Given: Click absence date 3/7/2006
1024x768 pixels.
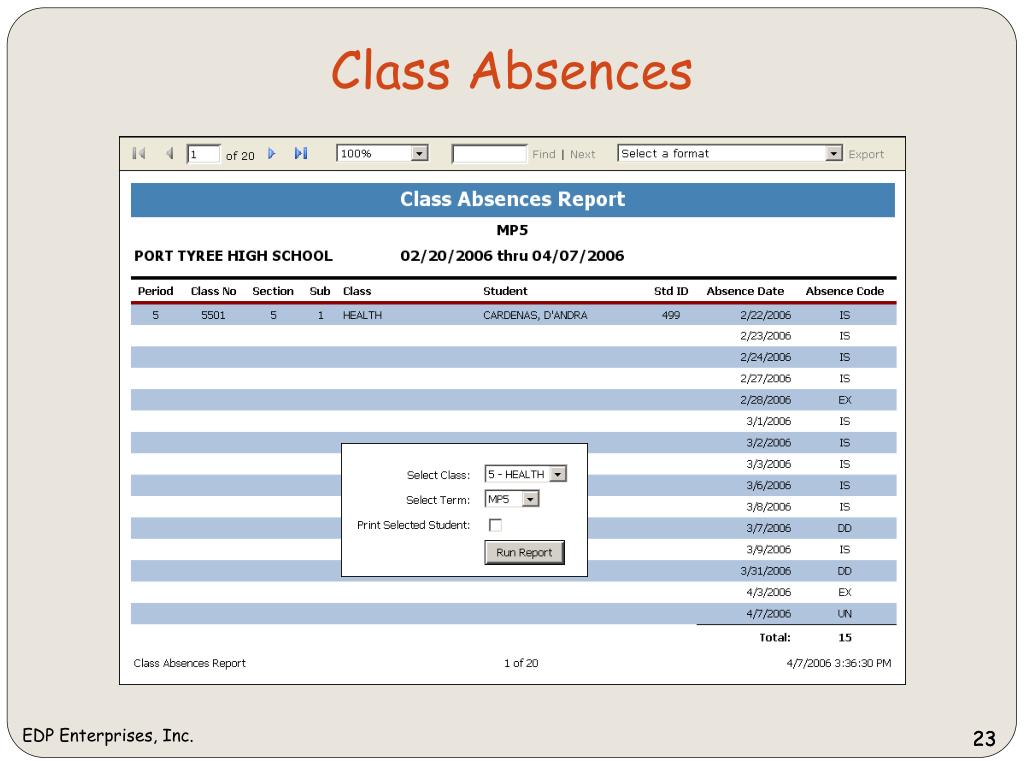Looking at the screenshot, I should [769, 528].
